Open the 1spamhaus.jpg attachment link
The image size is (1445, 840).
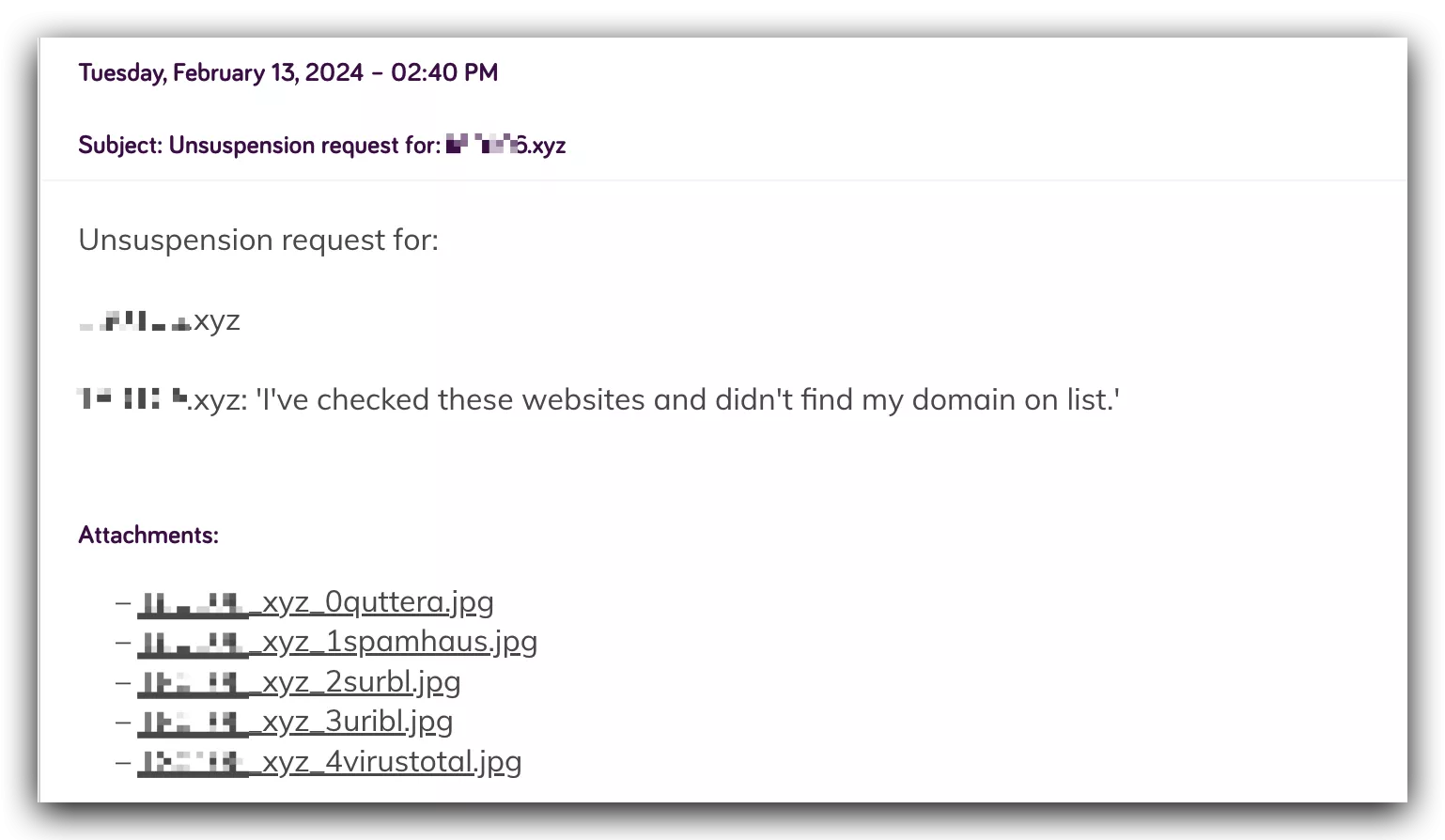click(337, 642)
